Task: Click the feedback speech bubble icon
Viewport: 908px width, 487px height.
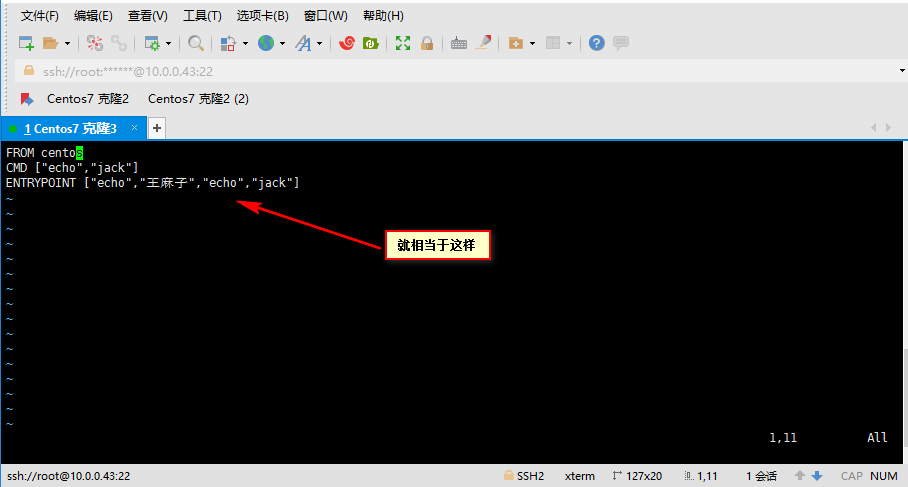Action: click(x=621, y=43)
